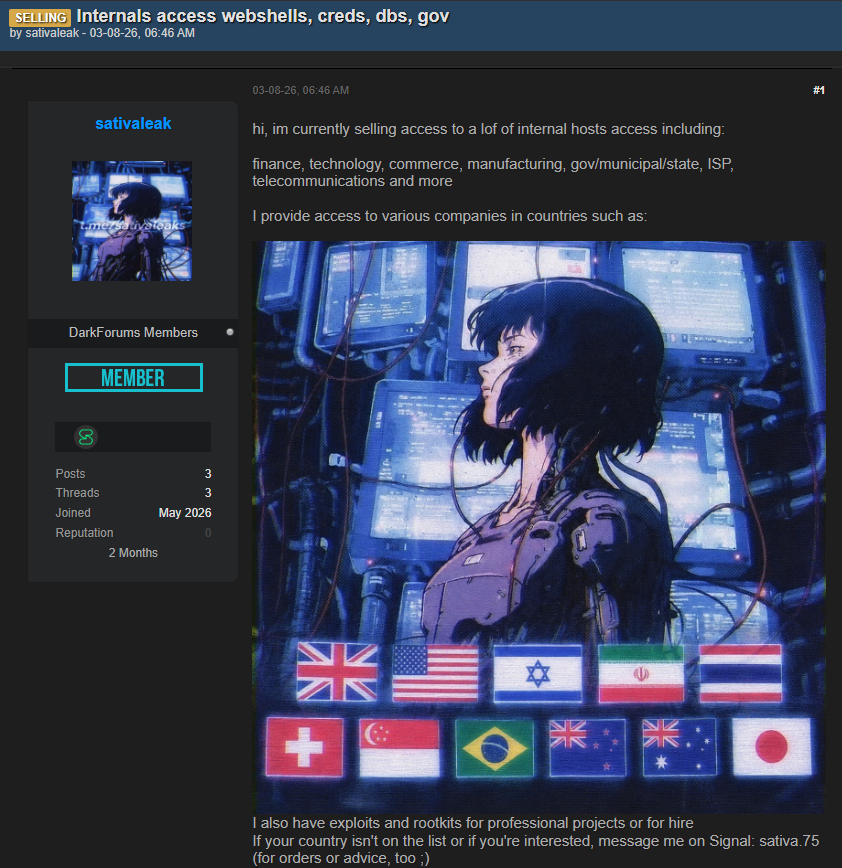Click the SELLING thread prefix tag
The image size is (842, 868).
(40, 17)
